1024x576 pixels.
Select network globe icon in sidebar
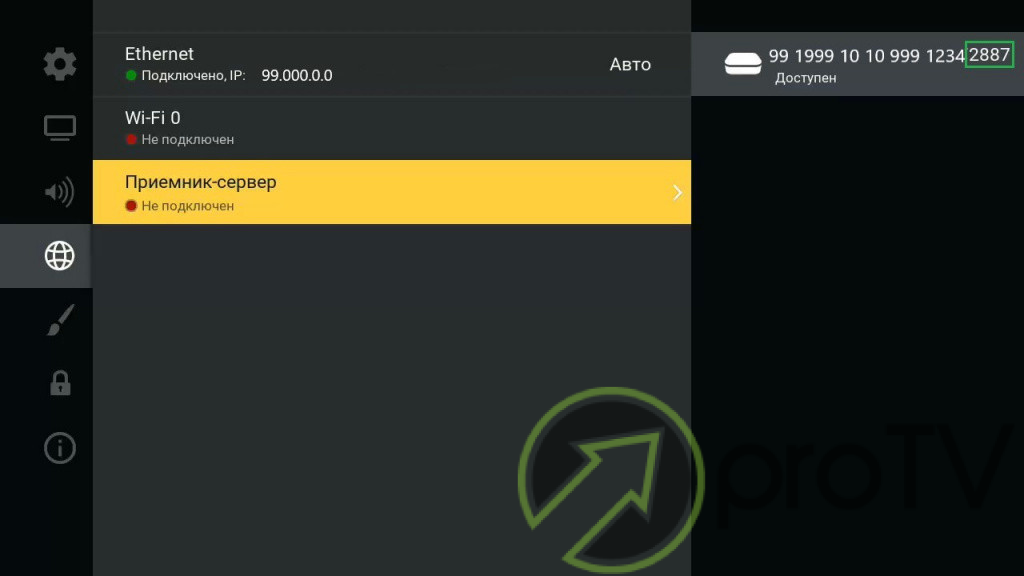59,255
